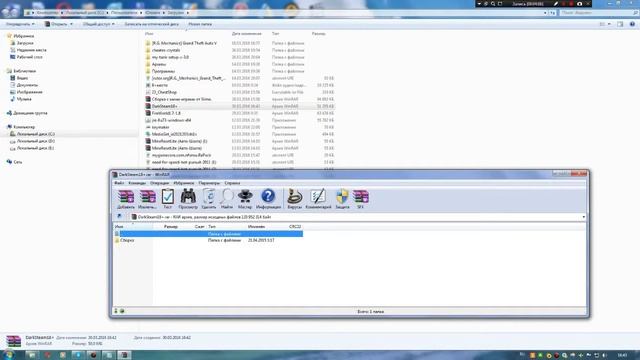Select the Программы folder in Explorer
The image size is (640, 360).
[163, 71]
